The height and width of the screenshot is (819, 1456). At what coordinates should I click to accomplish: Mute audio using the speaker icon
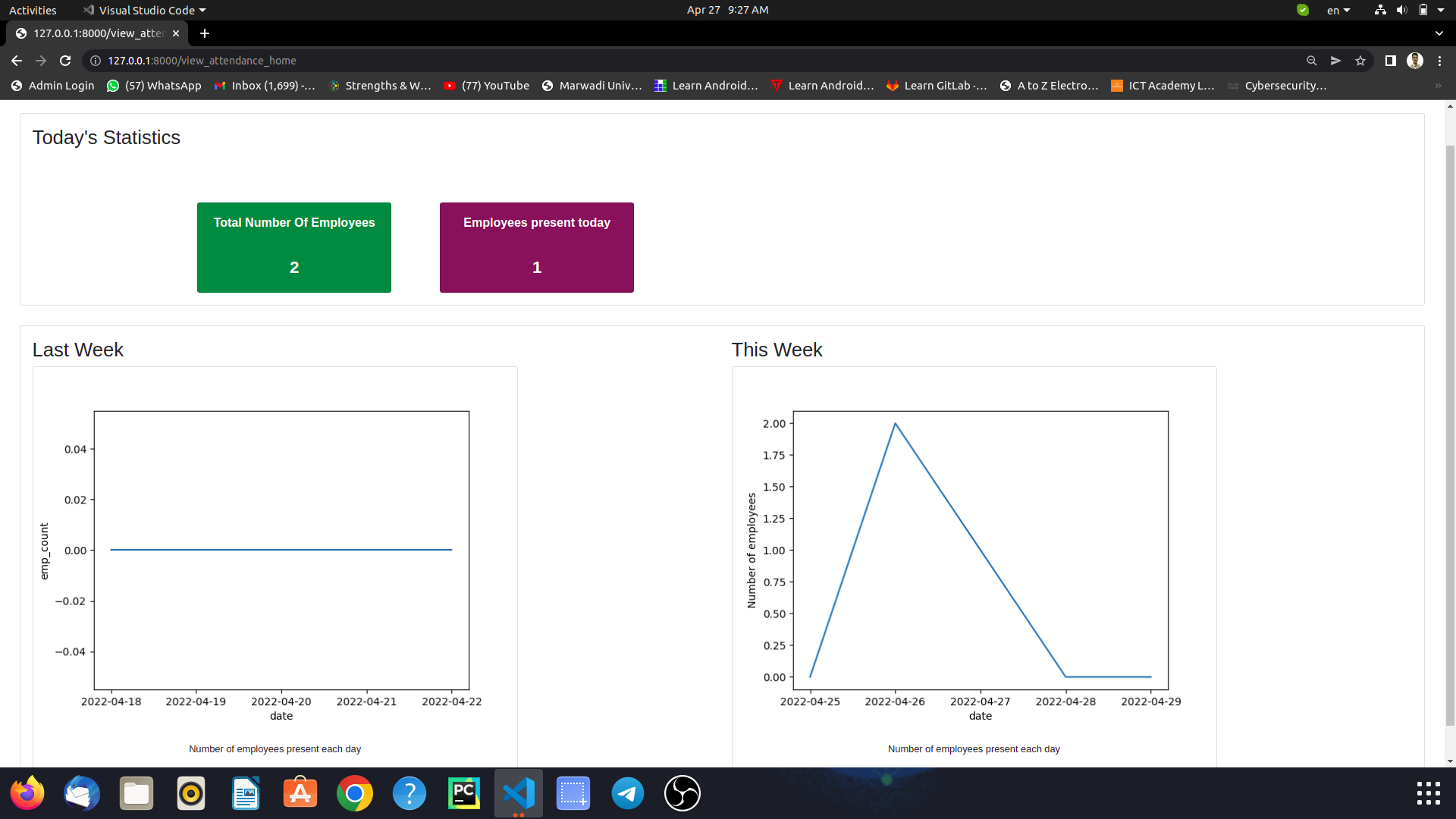pos(1401,10)
